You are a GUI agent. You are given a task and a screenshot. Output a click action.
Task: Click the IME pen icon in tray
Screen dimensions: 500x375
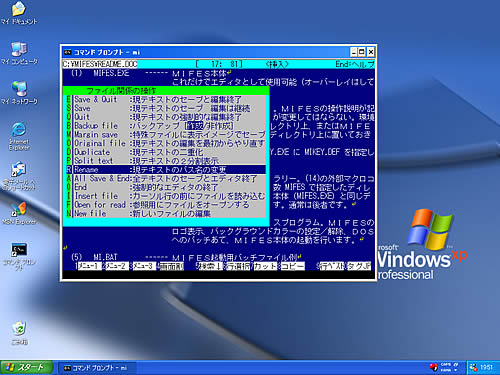pyautogui.click(x=433, y=367)
